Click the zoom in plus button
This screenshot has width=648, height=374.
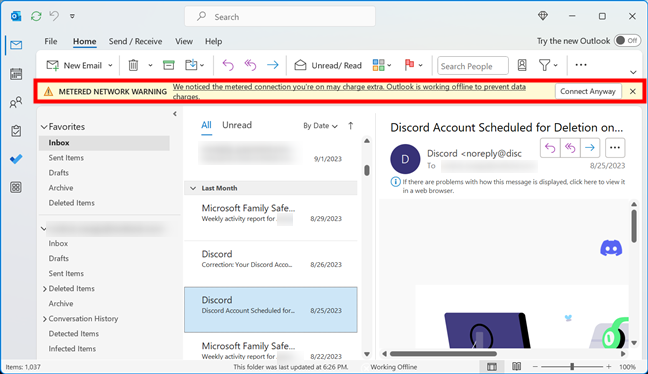[609, 367]
